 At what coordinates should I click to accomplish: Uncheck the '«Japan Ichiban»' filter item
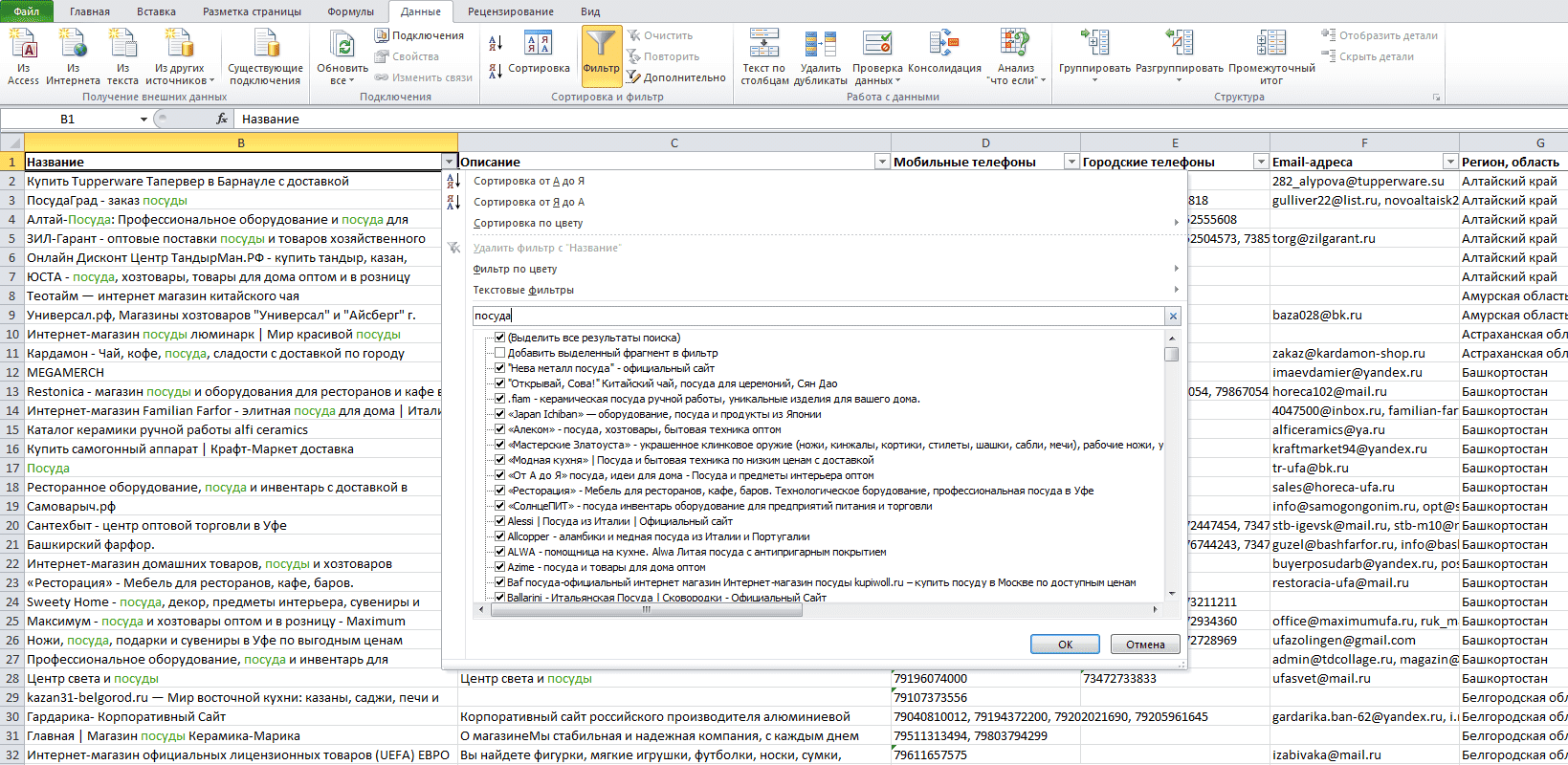(499, 414)
